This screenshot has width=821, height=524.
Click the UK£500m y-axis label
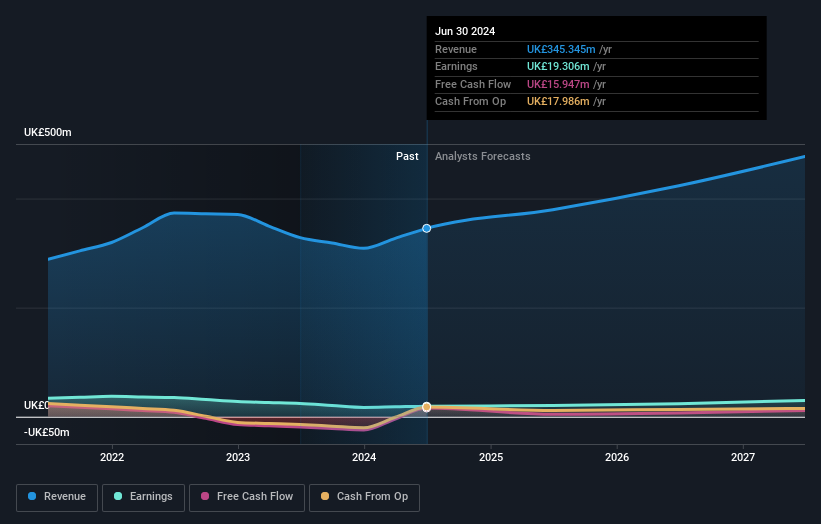(x=48, y=132)
